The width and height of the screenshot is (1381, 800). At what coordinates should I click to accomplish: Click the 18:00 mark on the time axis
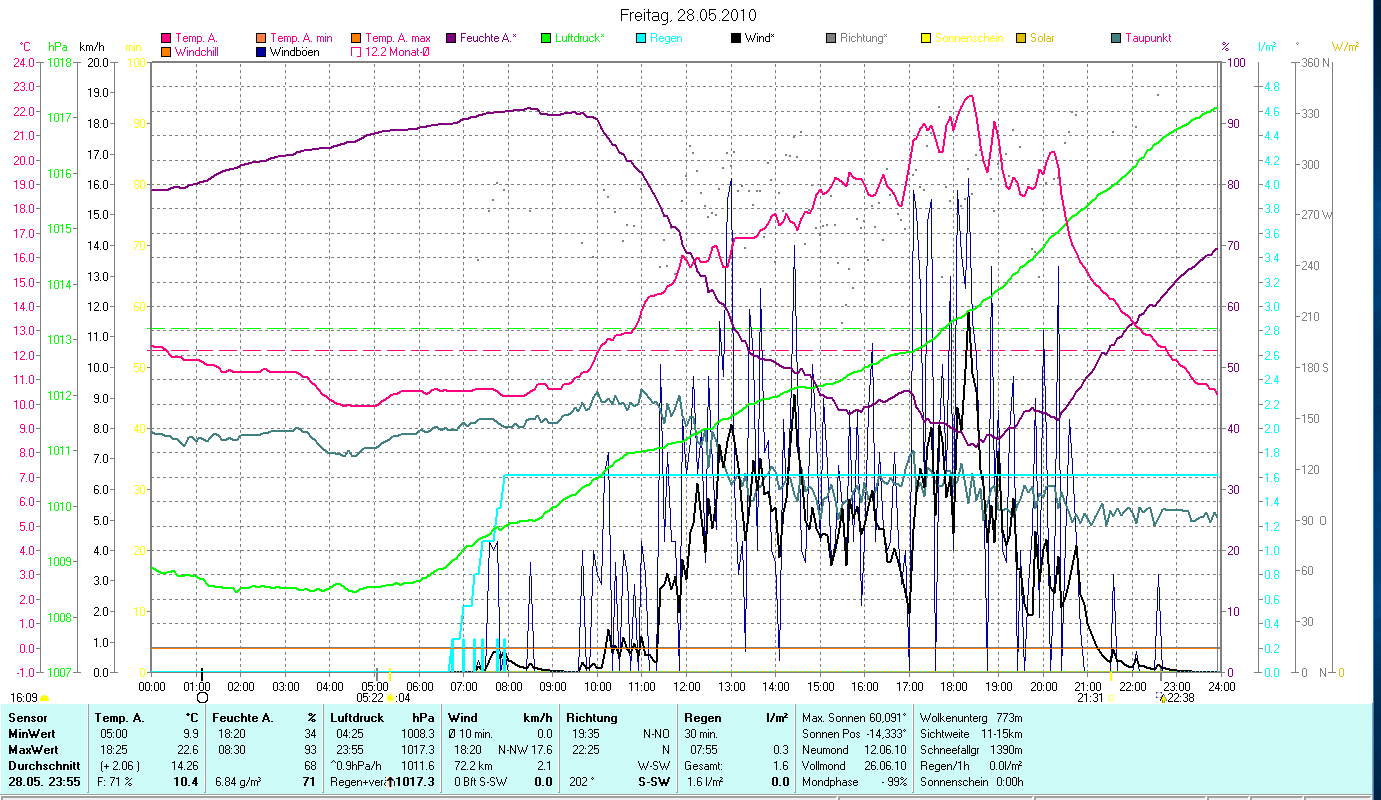click(x=954, y=686)
